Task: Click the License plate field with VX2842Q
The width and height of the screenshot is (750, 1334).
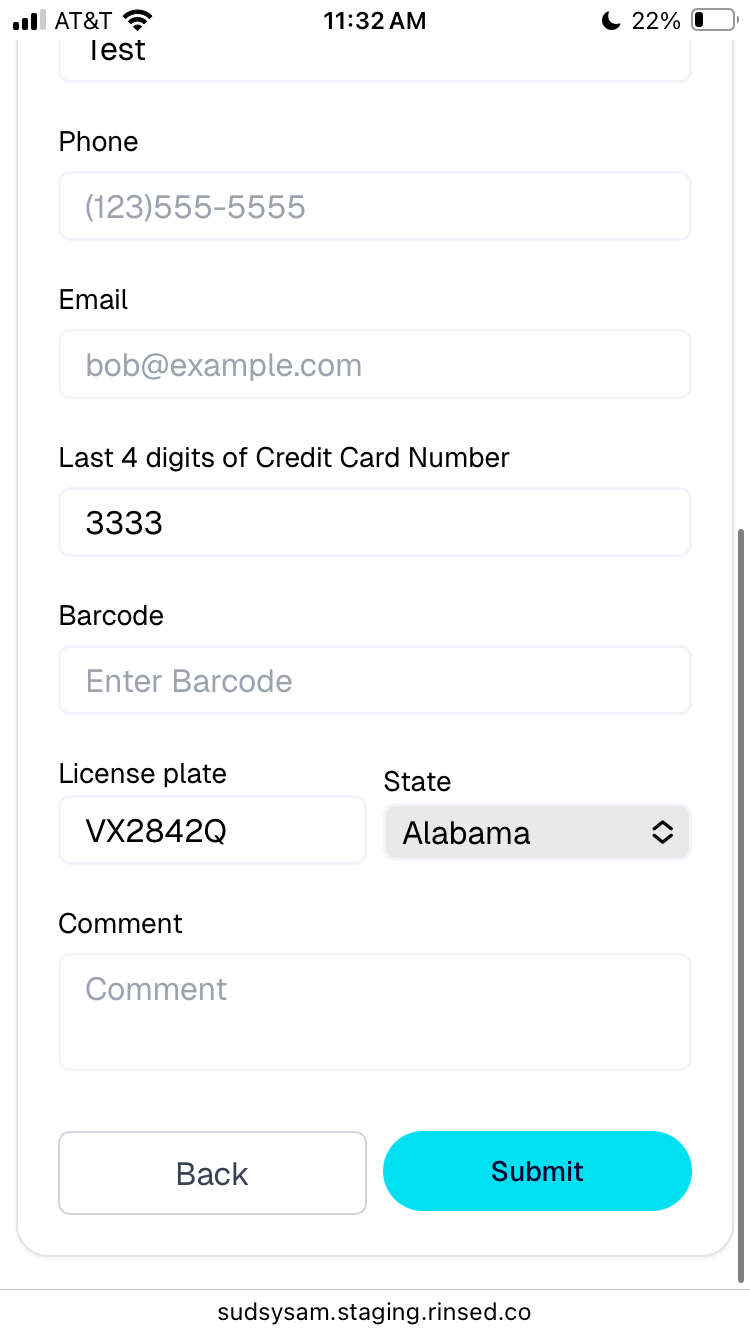Action: click(212, 830)
